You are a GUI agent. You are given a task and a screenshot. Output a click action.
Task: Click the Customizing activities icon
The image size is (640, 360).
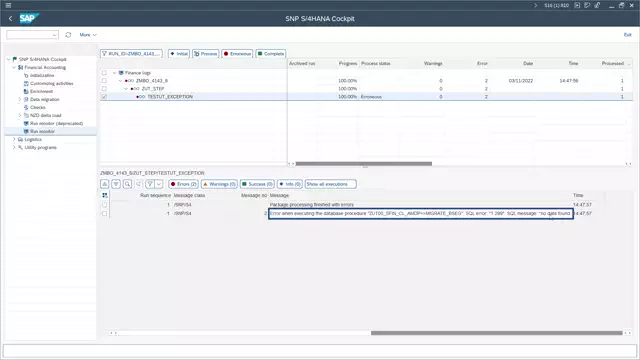pyautogui.click(x=26, y=83)
